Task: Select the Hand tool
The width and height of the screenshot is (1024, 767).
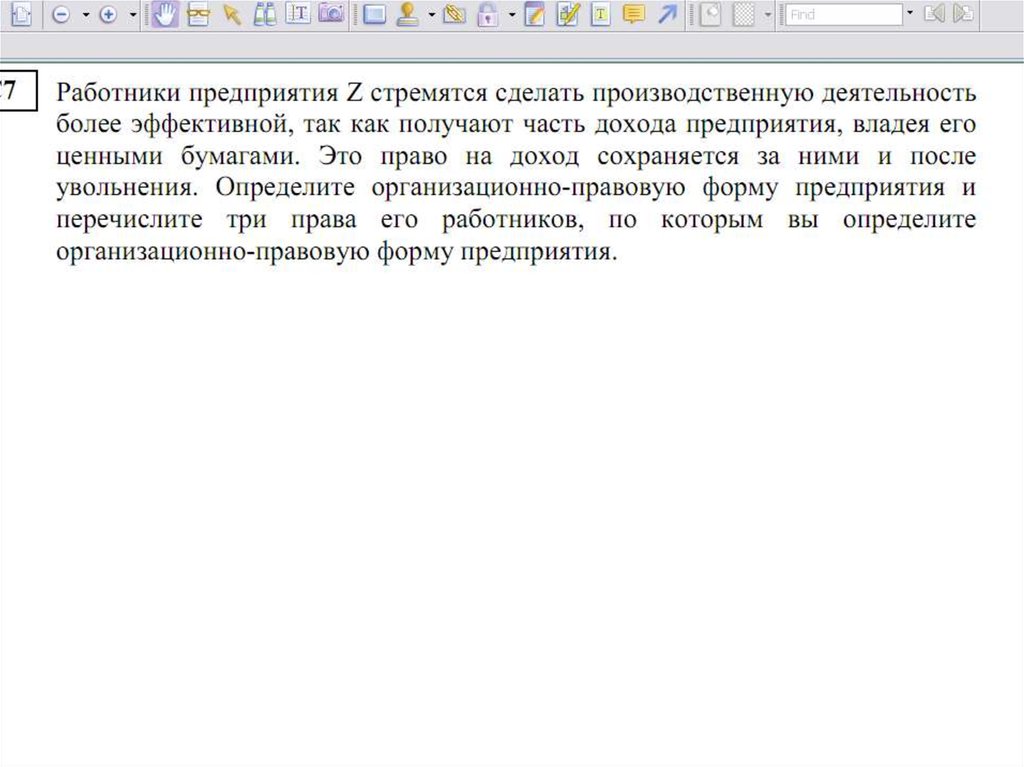Action: pos(165,14)
